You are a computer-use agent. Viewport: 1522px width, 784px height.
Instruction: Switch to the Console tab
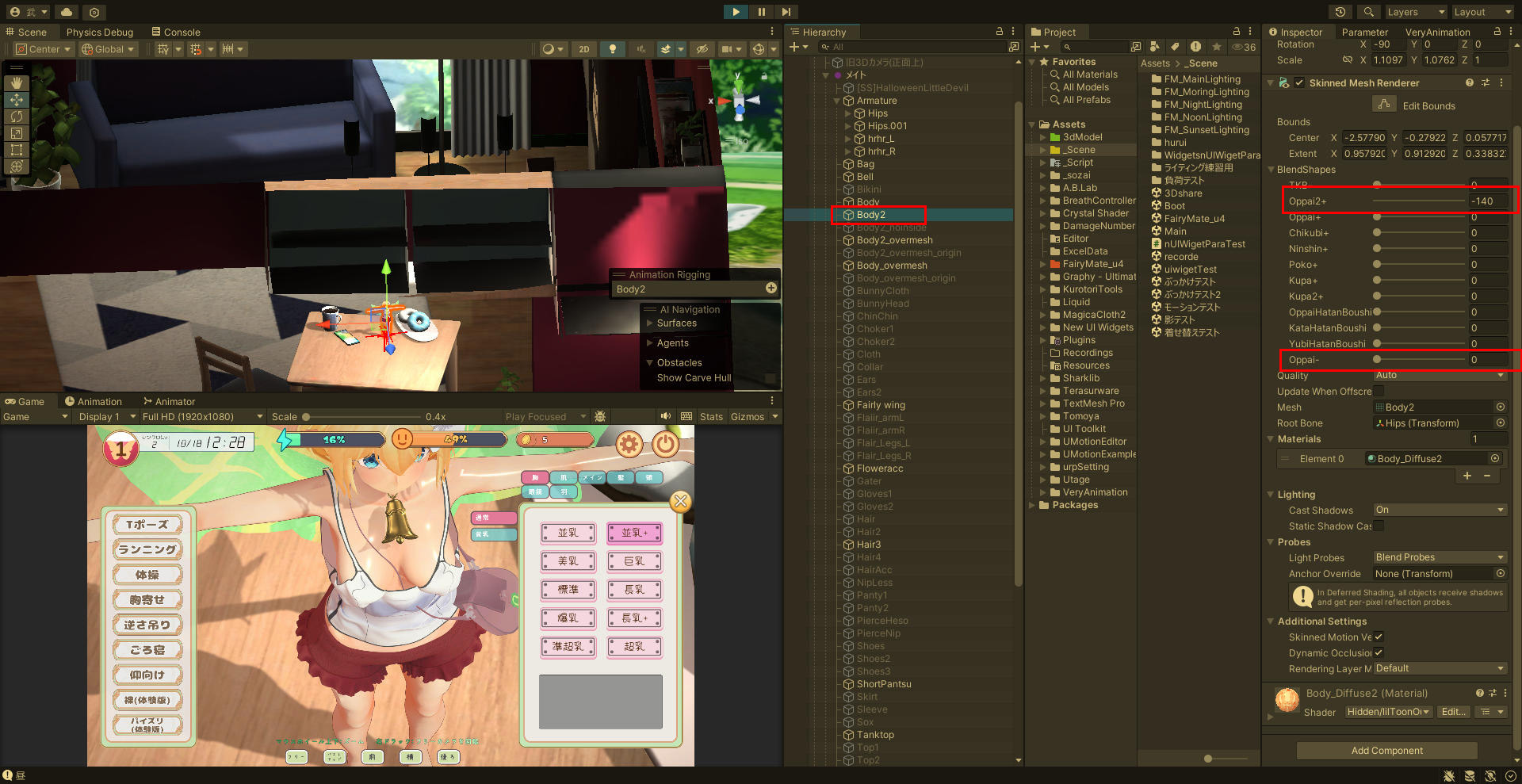click(175, 32)
